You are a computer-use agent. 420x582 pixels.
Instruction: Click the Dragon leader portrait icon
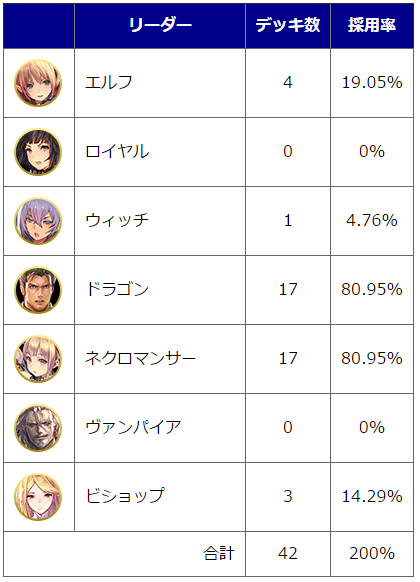38,290
